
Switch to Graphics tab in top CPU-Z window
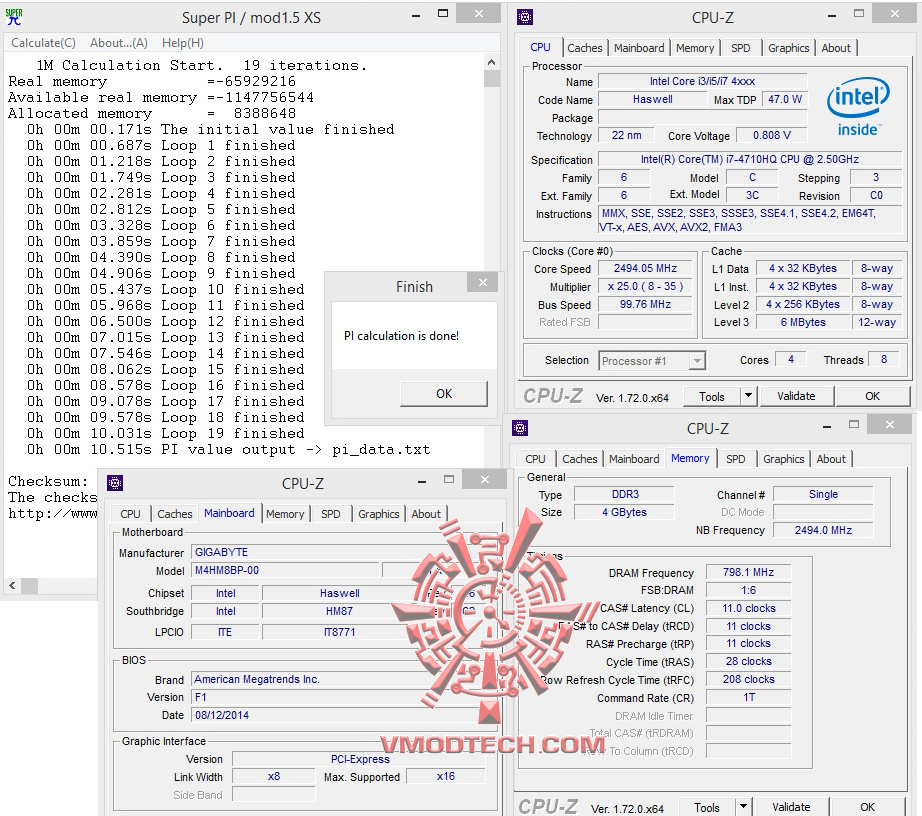[x=789, y=48]
